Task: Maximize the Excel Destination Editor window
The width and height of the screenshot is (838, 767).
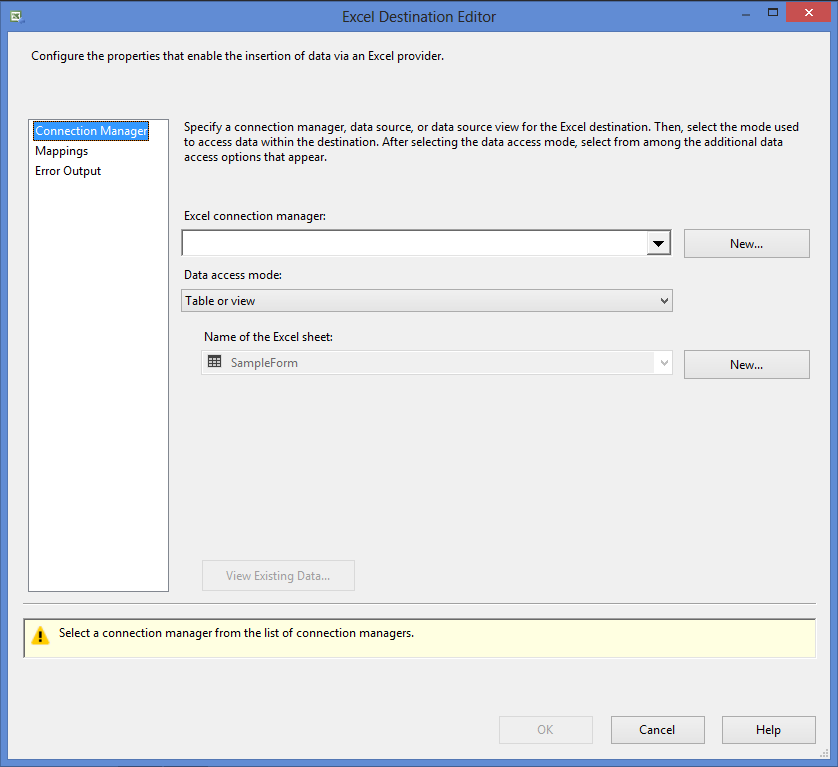Action: (x=773, y=12)
